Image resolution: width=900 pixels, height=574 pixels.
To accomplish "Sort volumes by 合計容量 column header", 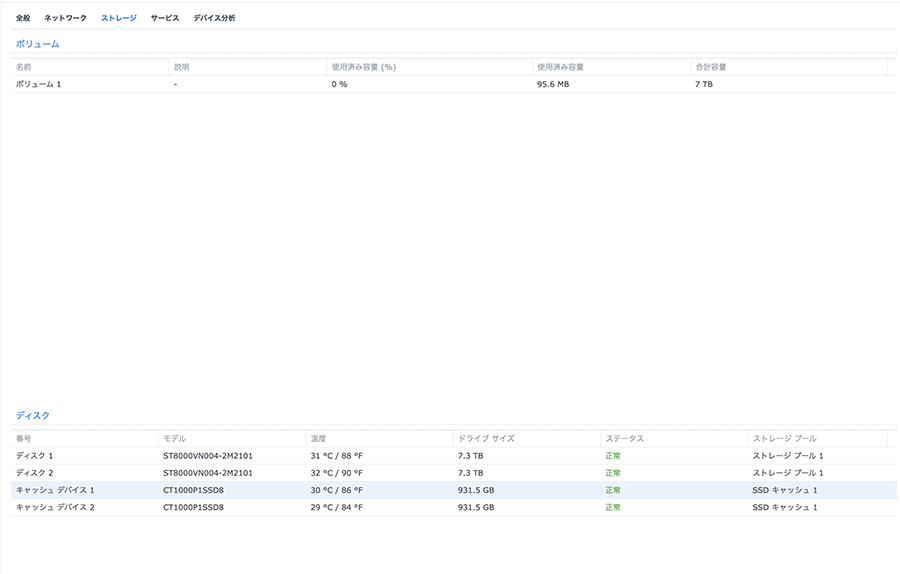I will [711, 67].
